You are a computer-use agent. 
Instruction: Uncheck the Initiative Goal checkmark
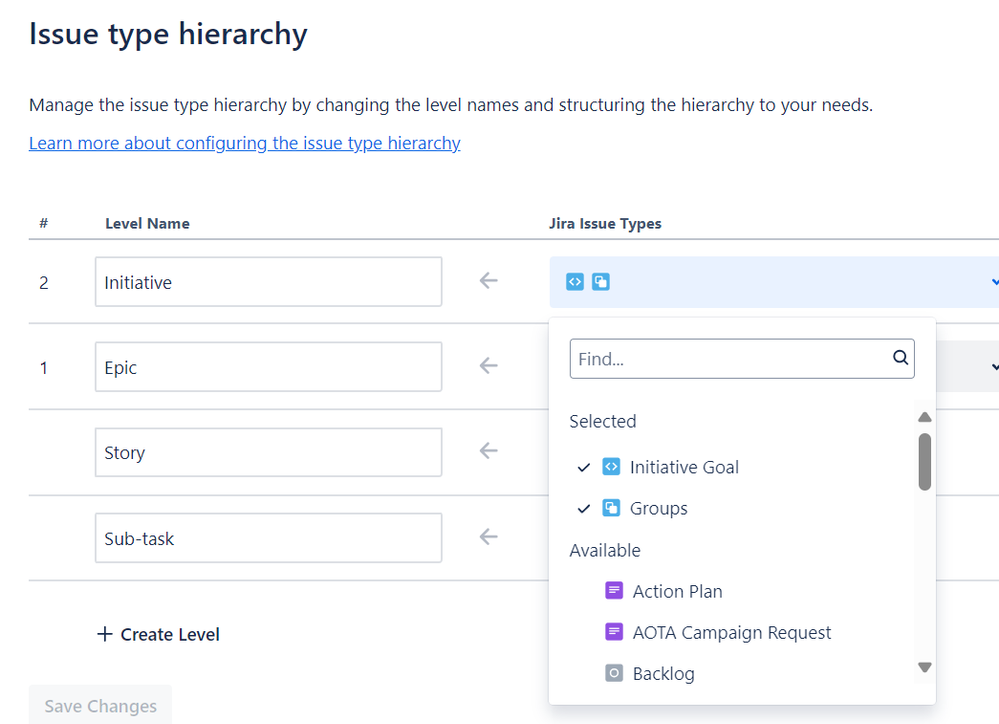pyautogui.click(x=584, y=468)
